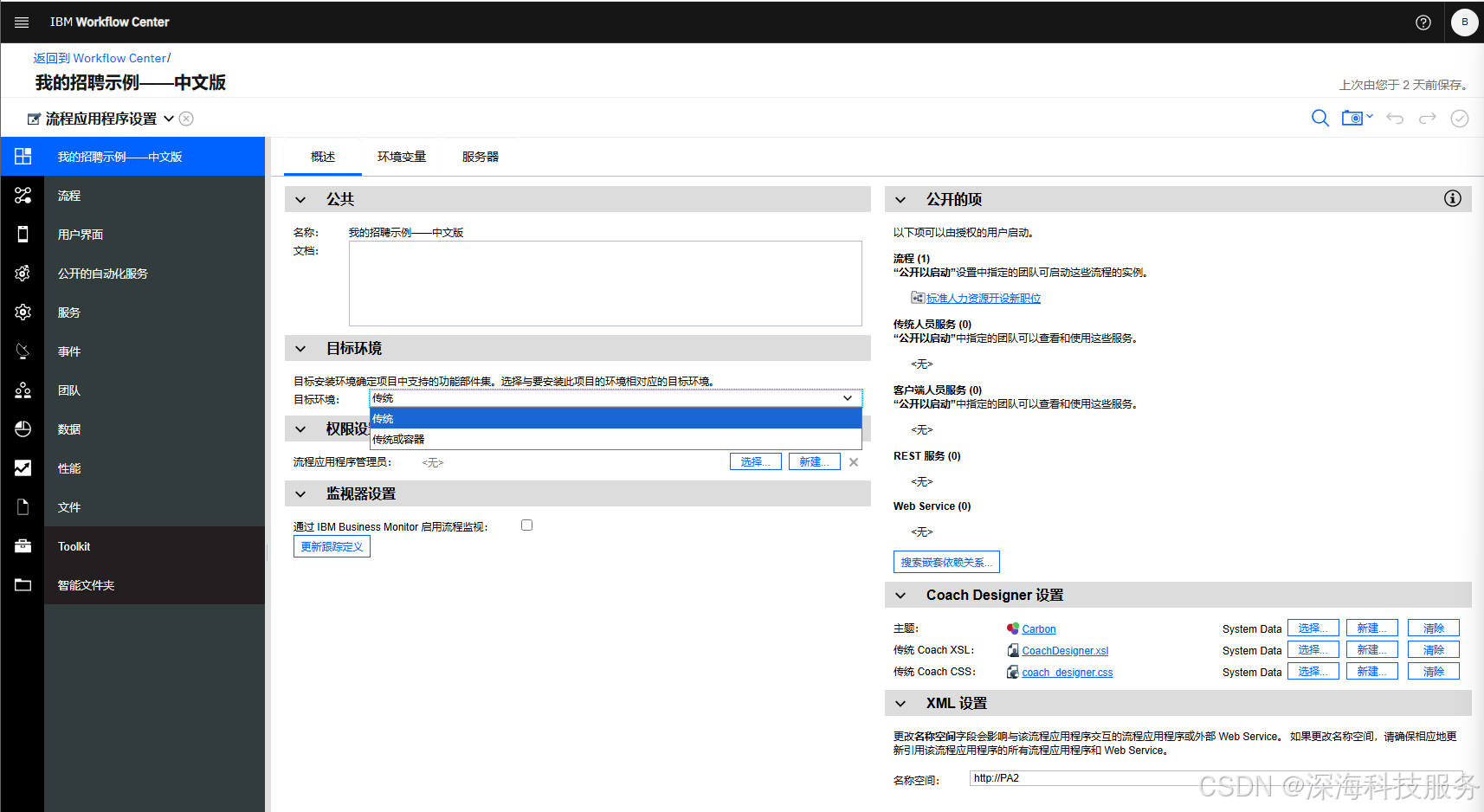The height and width of the screenshot is (812, 1484).
Task: Collapse the XML 设置 section
Action: [900, 704]
